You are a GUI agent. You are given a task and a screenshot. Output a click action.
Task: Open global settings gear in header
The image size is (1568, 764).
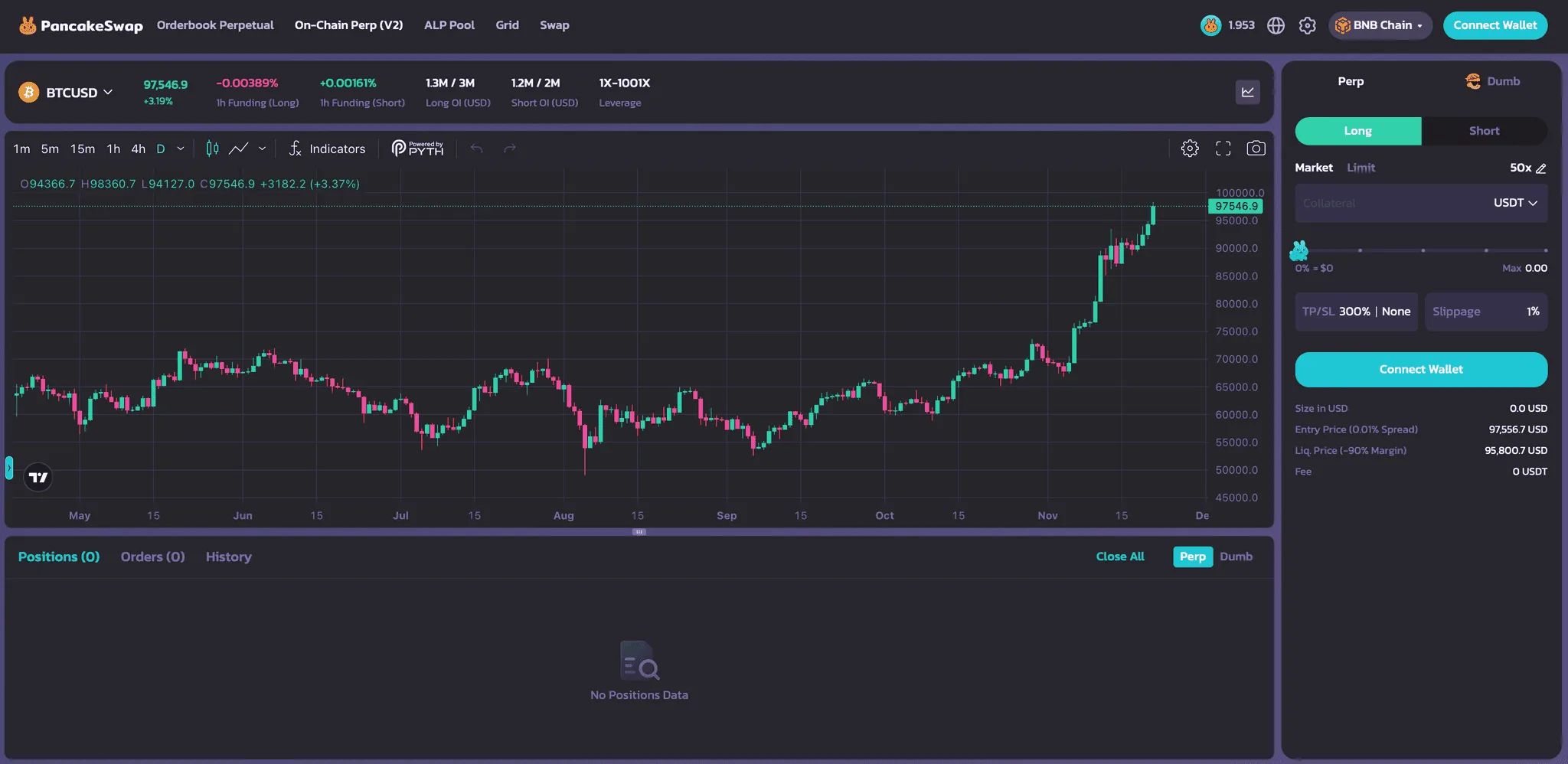(1307, 25)
